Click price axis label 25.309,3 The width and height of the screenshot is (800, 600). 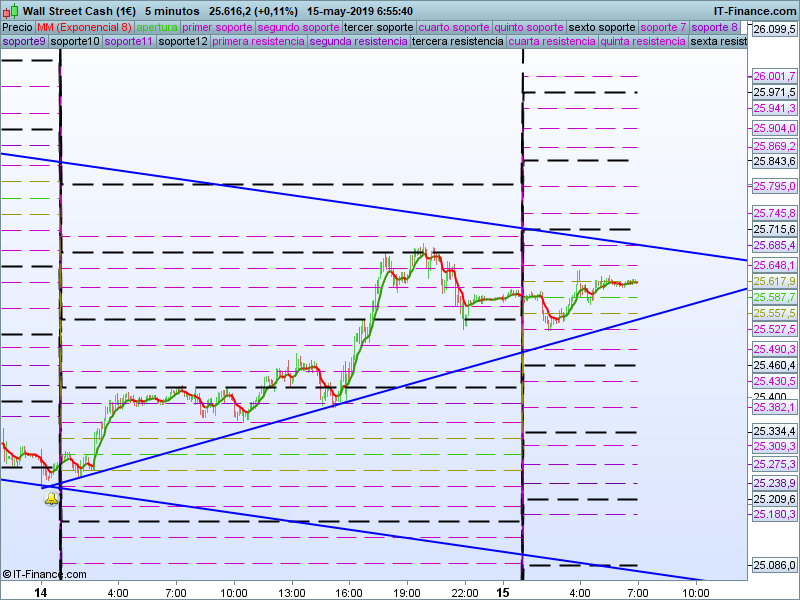click(774, 446)
